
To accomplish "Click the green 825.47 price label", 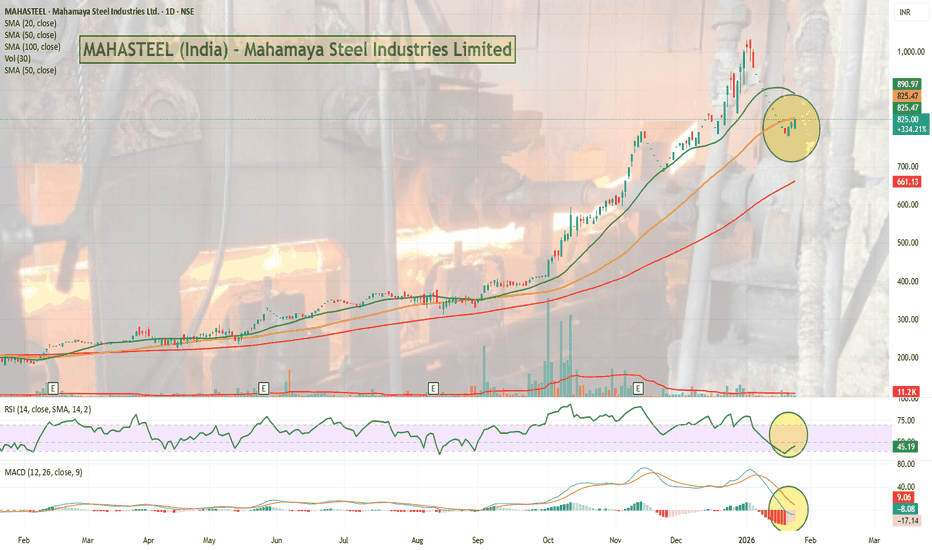I will [x=908, y=108].
